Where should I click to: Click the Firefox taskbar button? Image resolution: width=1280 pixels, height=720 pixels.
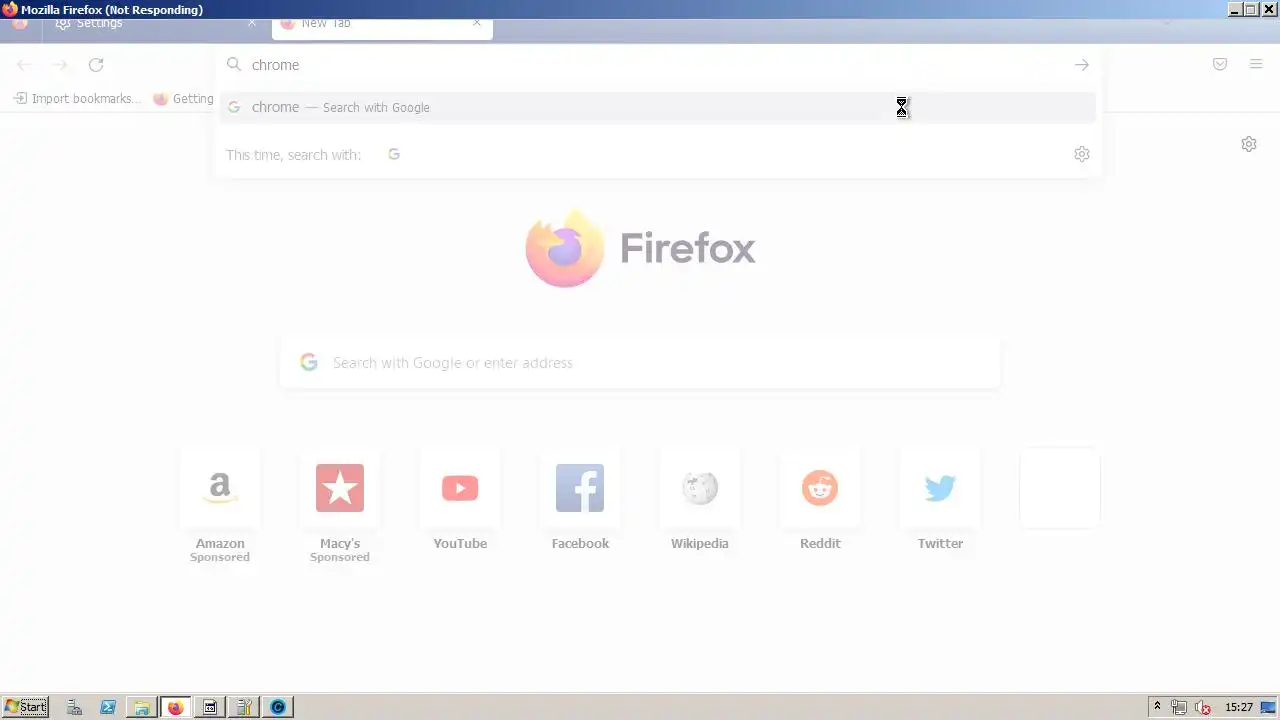(x=175, y=707)
